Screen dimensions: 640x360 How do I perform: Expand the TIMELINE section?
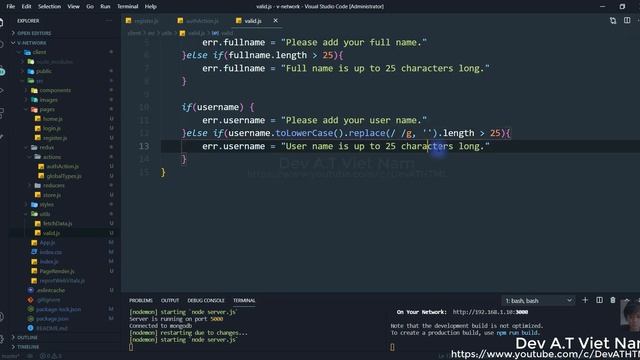28,347
